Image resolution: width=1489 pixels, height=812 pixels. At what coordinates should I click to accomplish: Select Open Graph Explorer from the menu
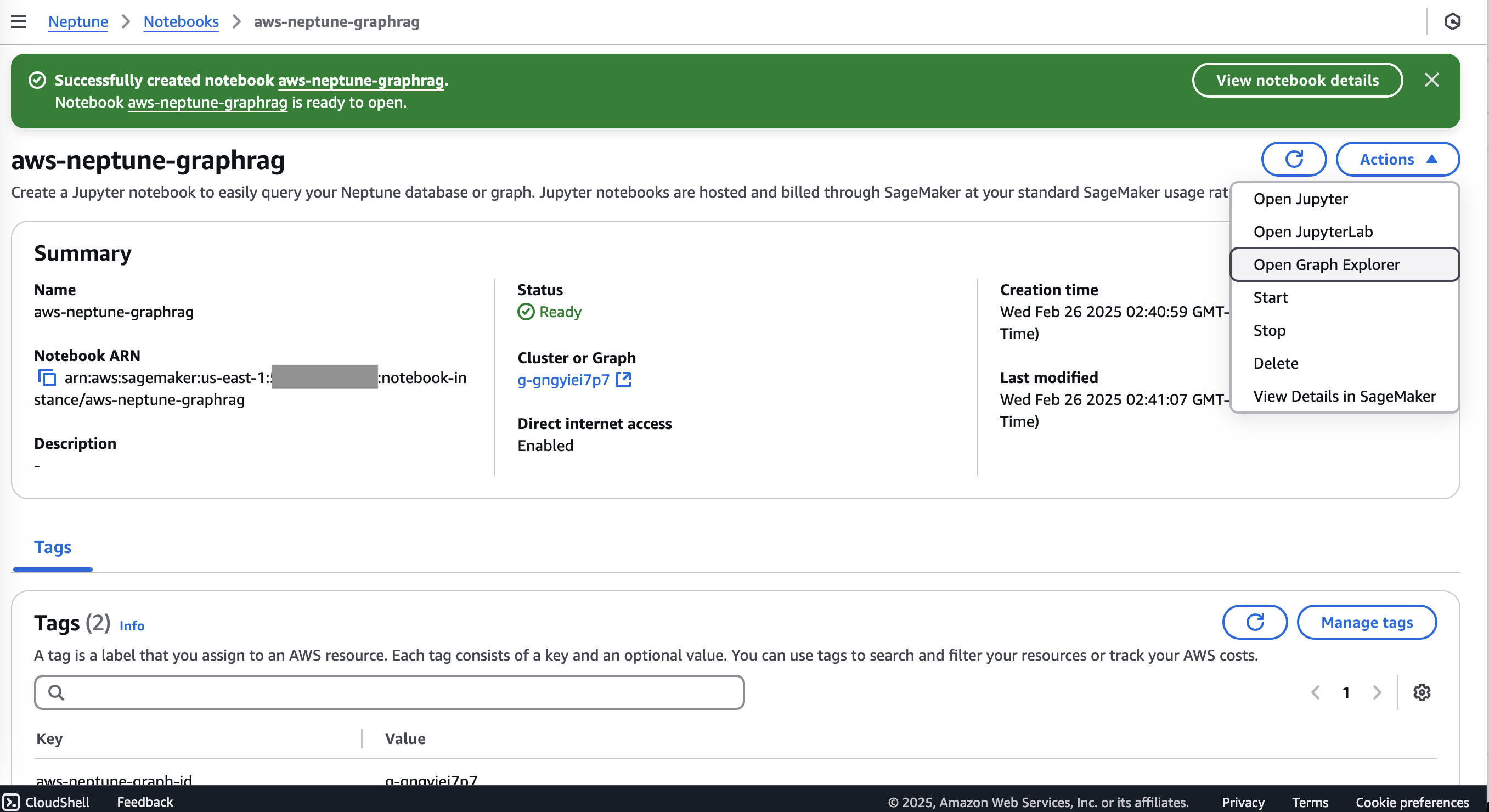1327,264
